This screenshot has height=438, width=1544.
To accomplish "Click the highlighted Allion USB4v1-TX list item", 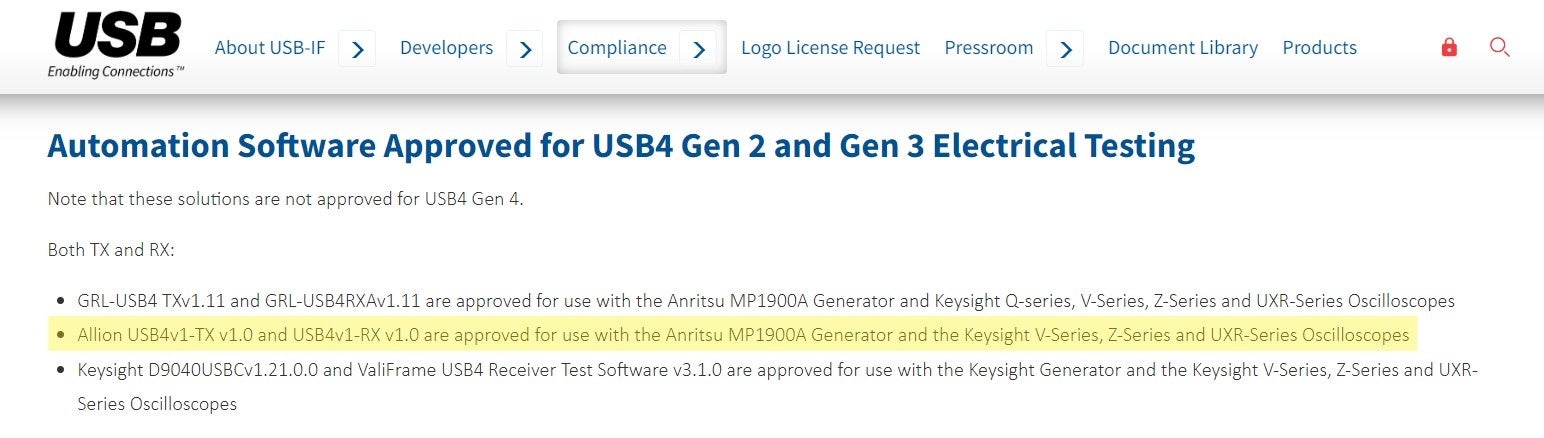I will [x=743, y=335].
